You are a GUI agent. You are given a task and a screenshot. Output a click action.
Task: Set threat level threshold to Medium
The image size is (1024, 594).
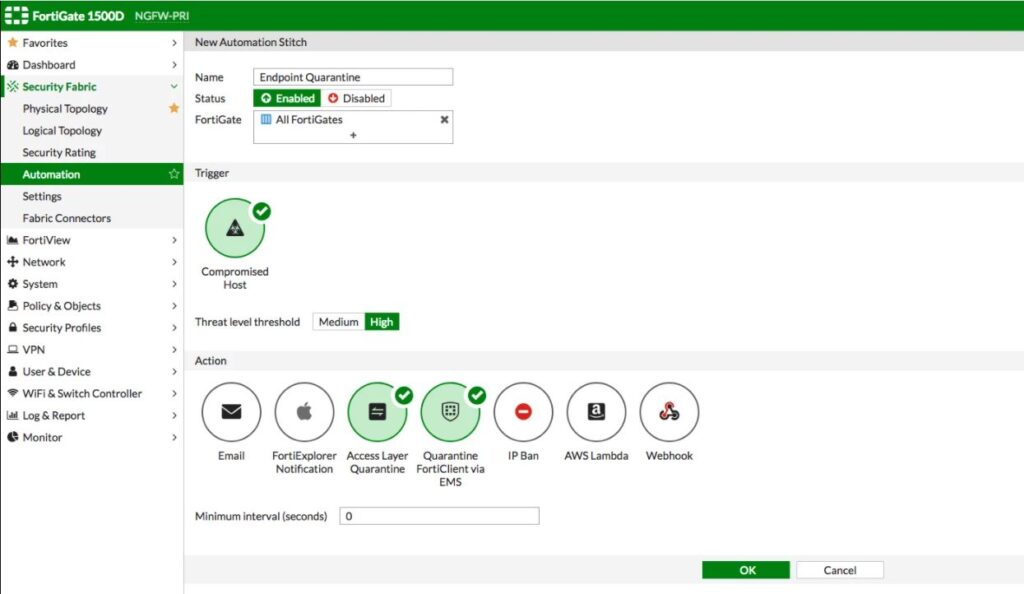click(338, 322)
